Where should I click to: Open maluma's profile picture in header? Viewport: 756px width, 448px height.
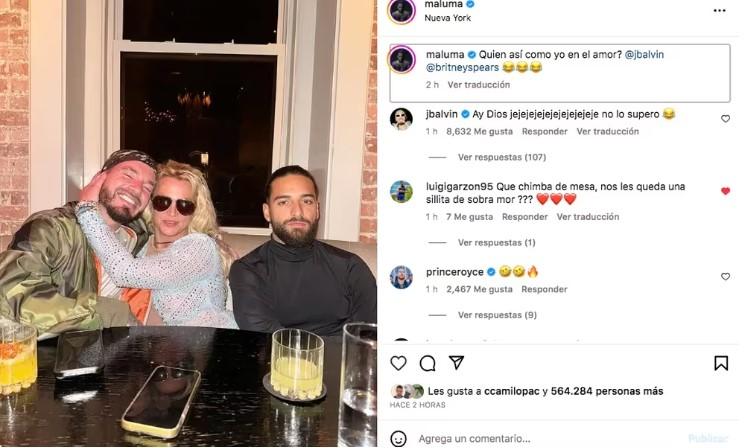pos(401,11)
